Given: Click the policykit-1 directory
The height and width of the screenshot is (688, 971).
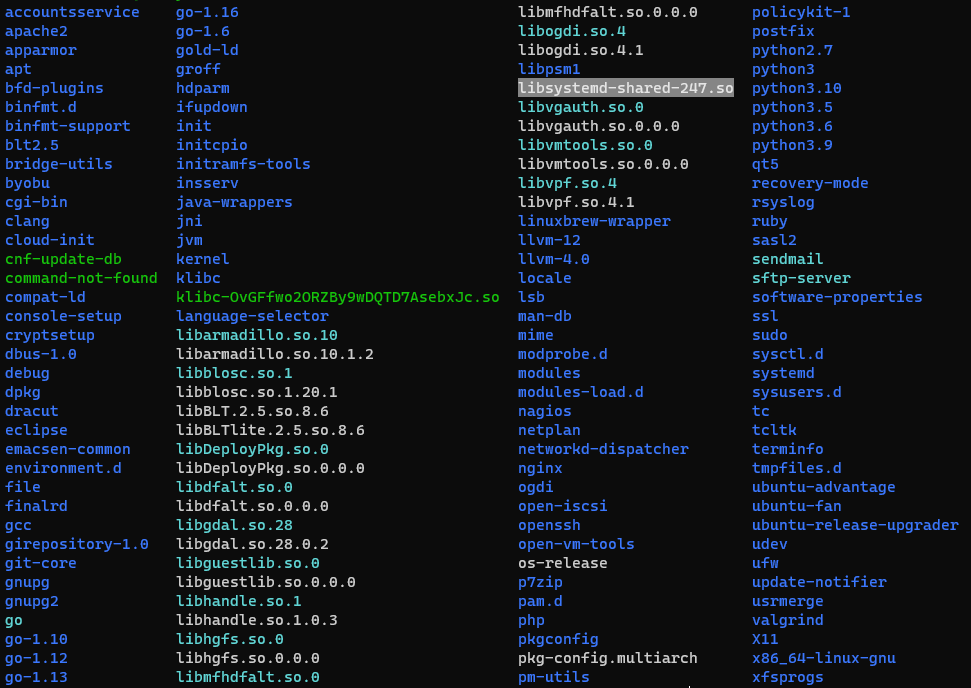Looking at the screenshot, I should click(x=801, y=12).
